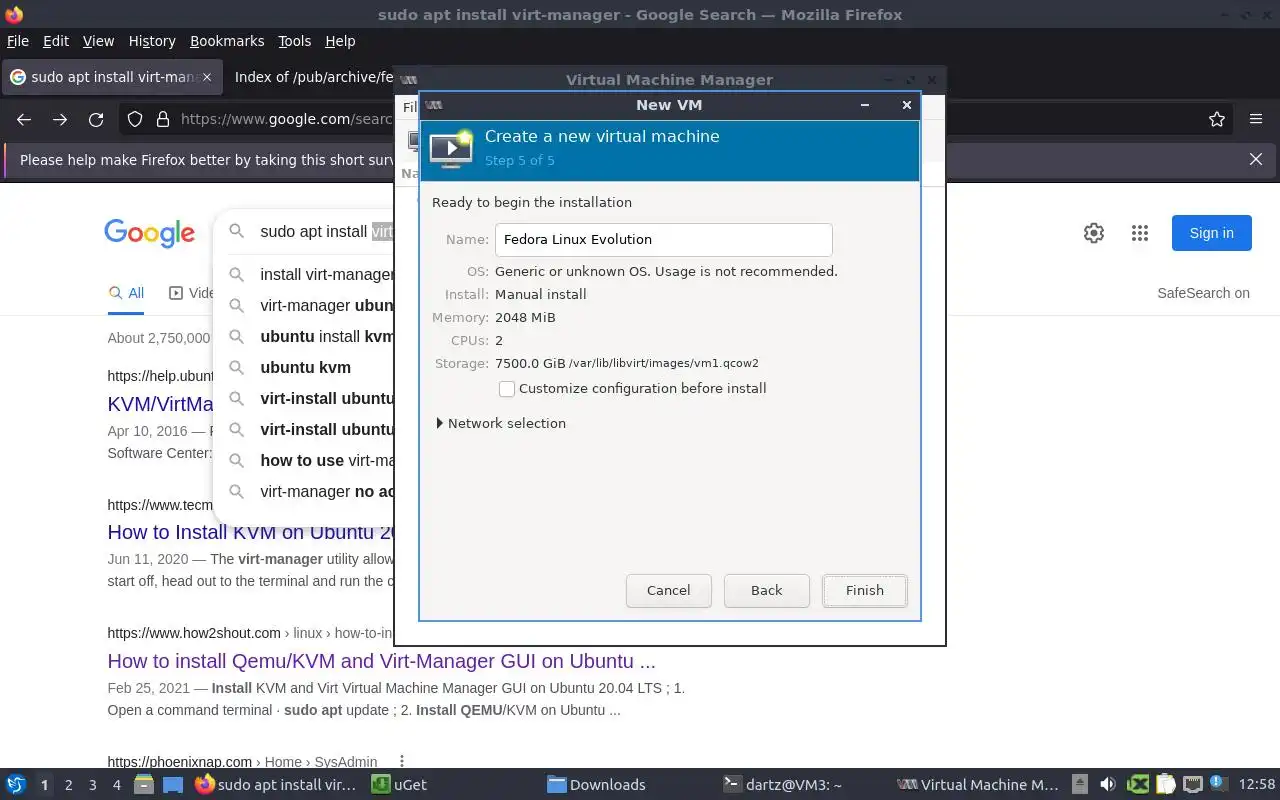The image size is (1280, 800).
Task: Click the clipboard tray icon
Action: click(1165, 784)
